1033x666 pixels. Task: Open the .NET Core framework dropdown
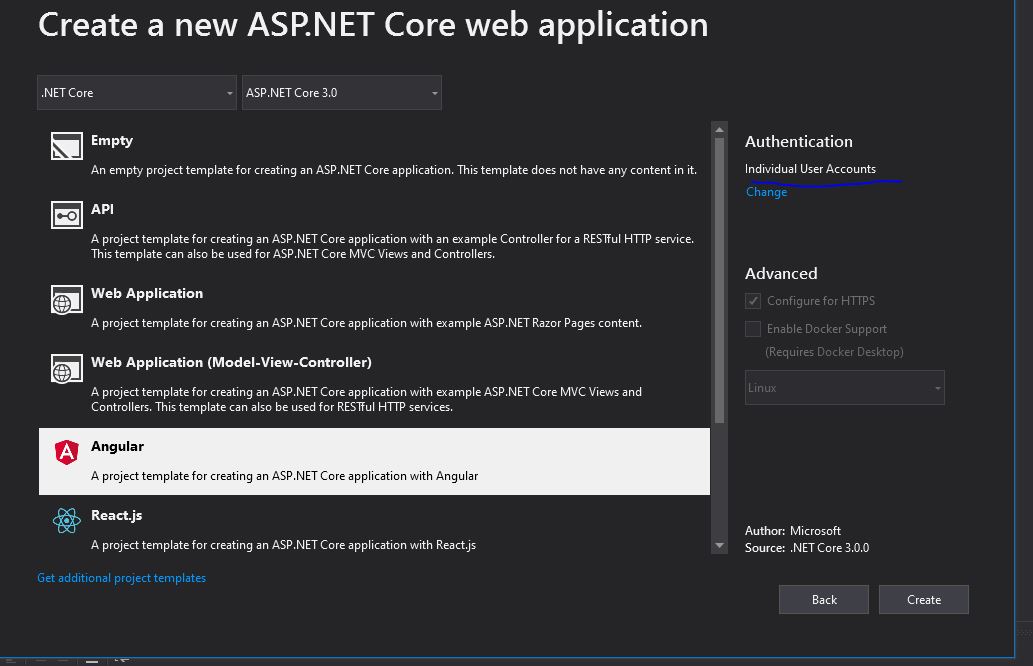pyautogui.click(x=136, y=93)
